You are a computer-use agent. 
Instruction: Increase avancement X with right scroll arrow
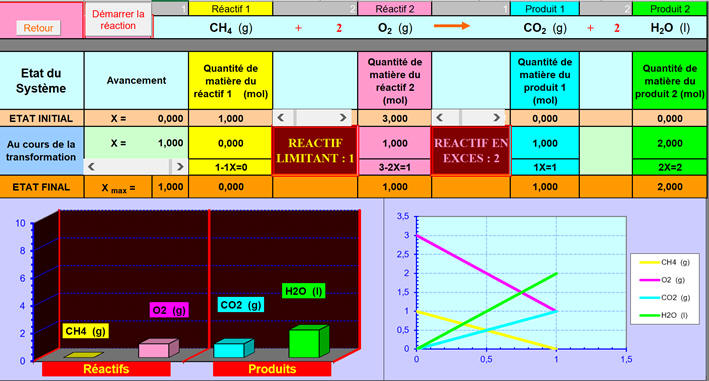pyautogui.click(x=180, y=167)
